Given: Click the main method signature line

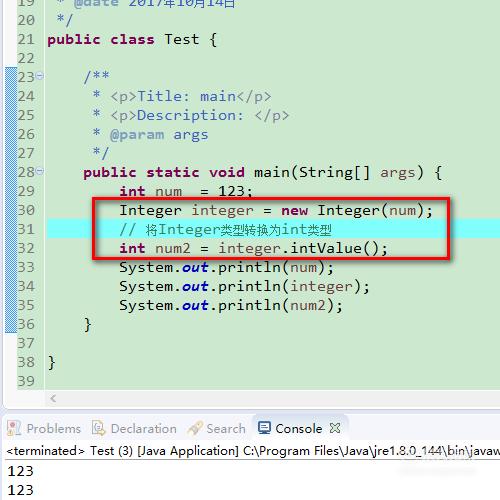Looking at the screenshot, I should 263,173.
